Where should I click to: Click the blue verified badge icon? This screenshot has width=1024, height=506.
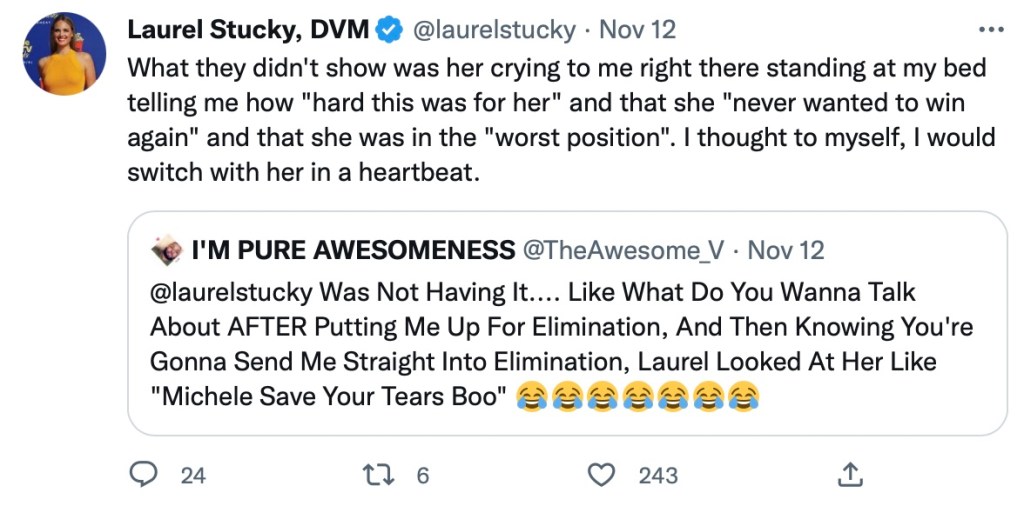click(x=387, y=31)
